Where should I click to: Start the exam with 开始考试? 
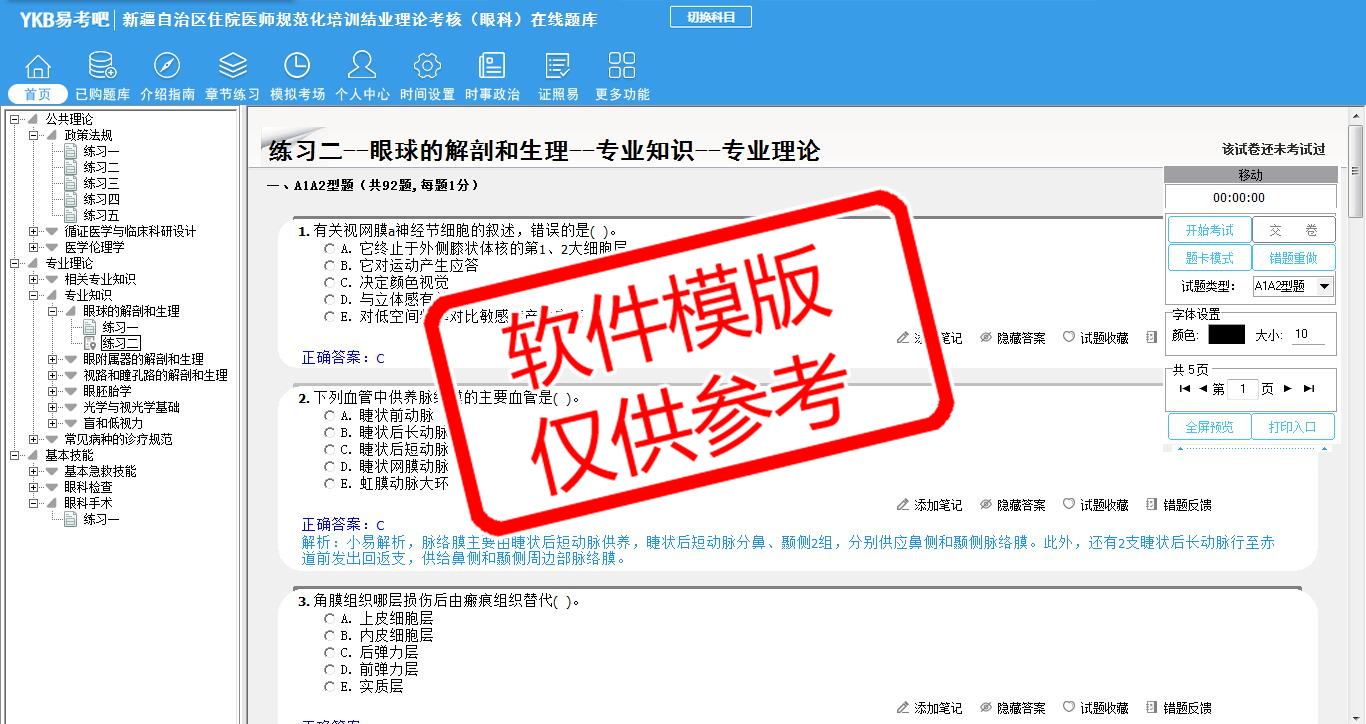tap(1209, 230)
